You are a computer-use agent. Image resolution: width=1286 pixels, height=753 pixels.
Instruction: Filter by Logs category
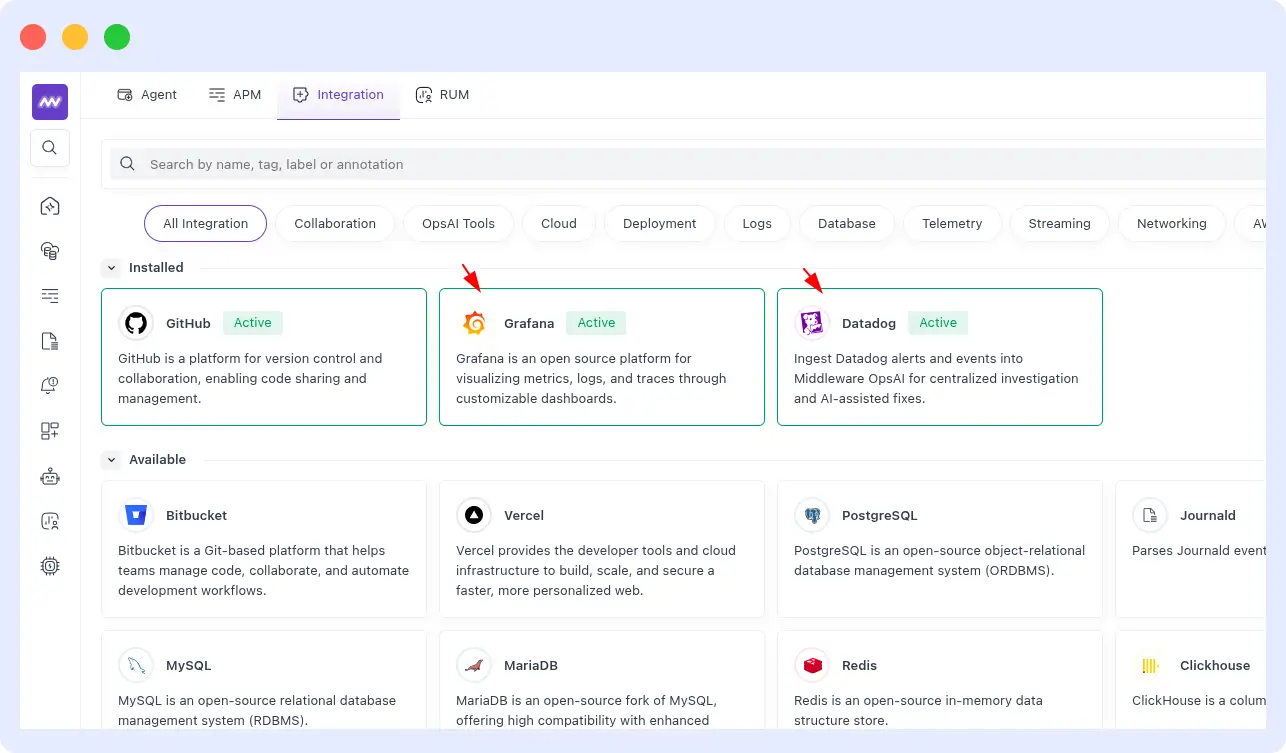pyautogui.click(x=757, y=224)
